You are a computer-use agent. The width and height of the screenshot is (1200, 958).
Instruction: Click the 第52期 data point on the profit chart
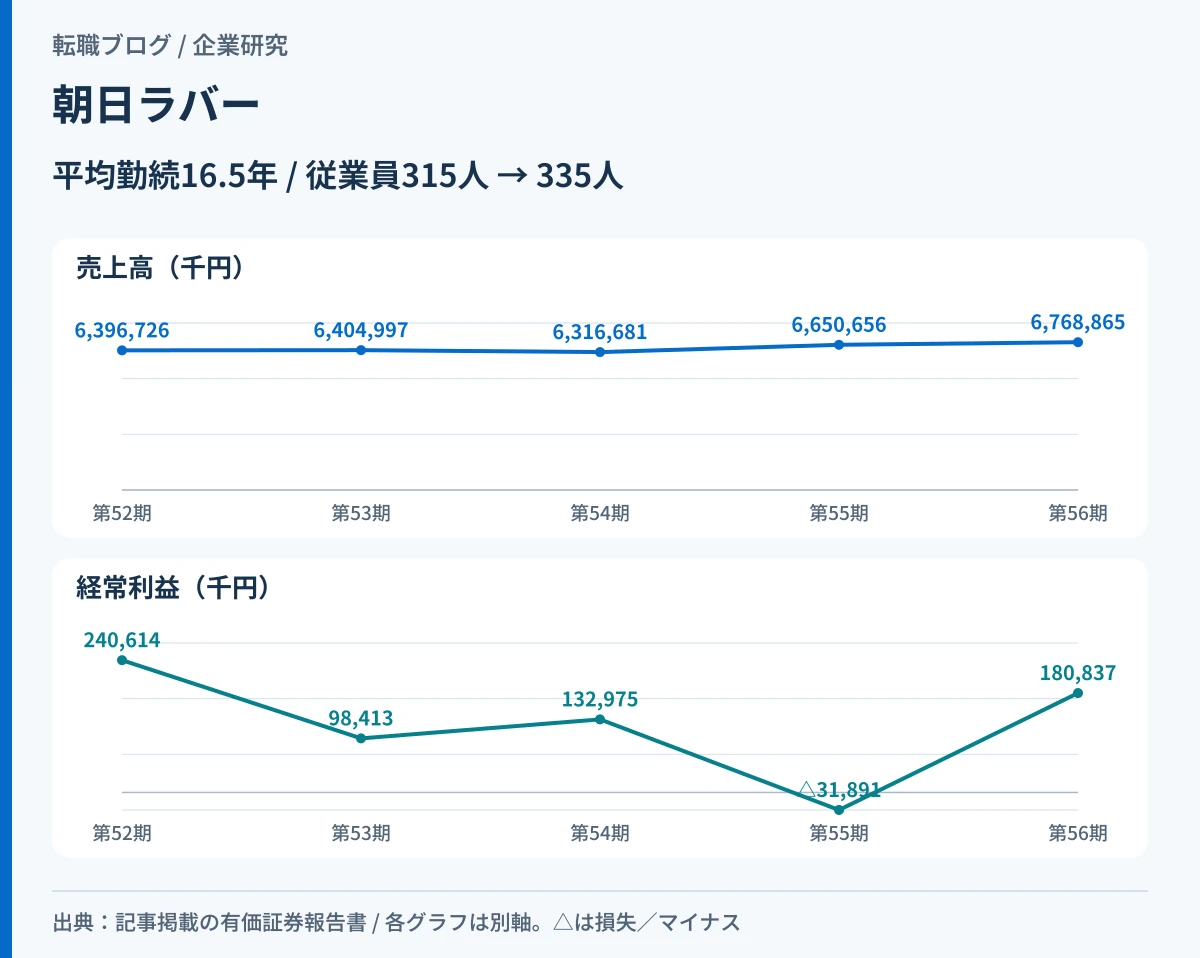click(x=122, y=660)
